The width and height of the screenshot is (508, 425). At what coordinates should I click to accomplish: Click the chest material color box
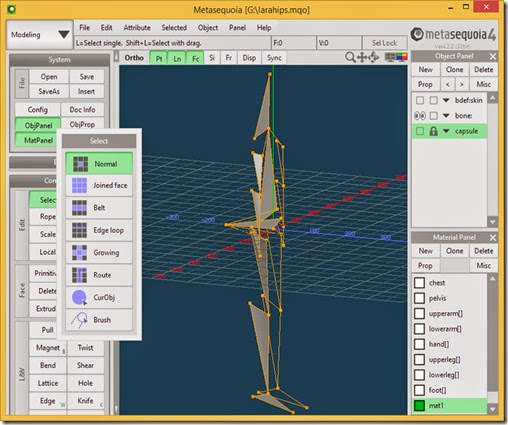[419, 283]
